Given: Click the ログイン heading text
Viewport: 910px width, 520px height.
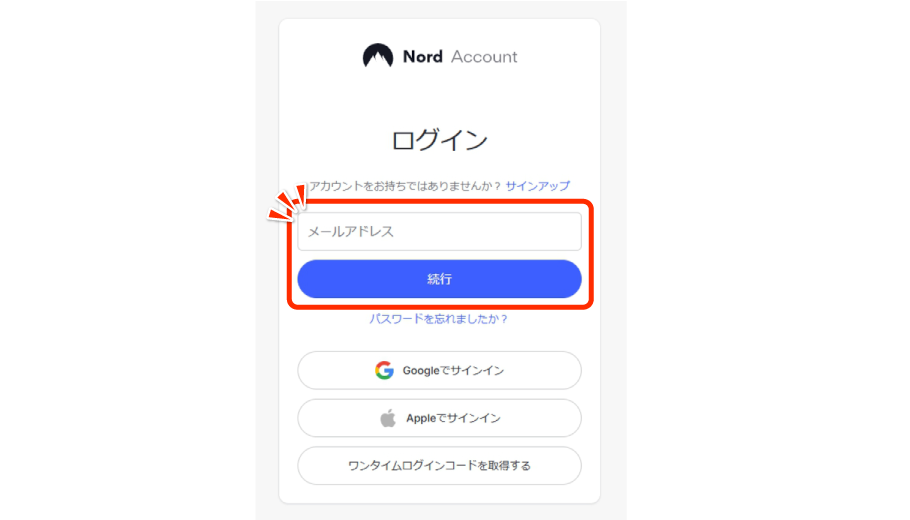Looking at the screenshot, I should [439, 140].
